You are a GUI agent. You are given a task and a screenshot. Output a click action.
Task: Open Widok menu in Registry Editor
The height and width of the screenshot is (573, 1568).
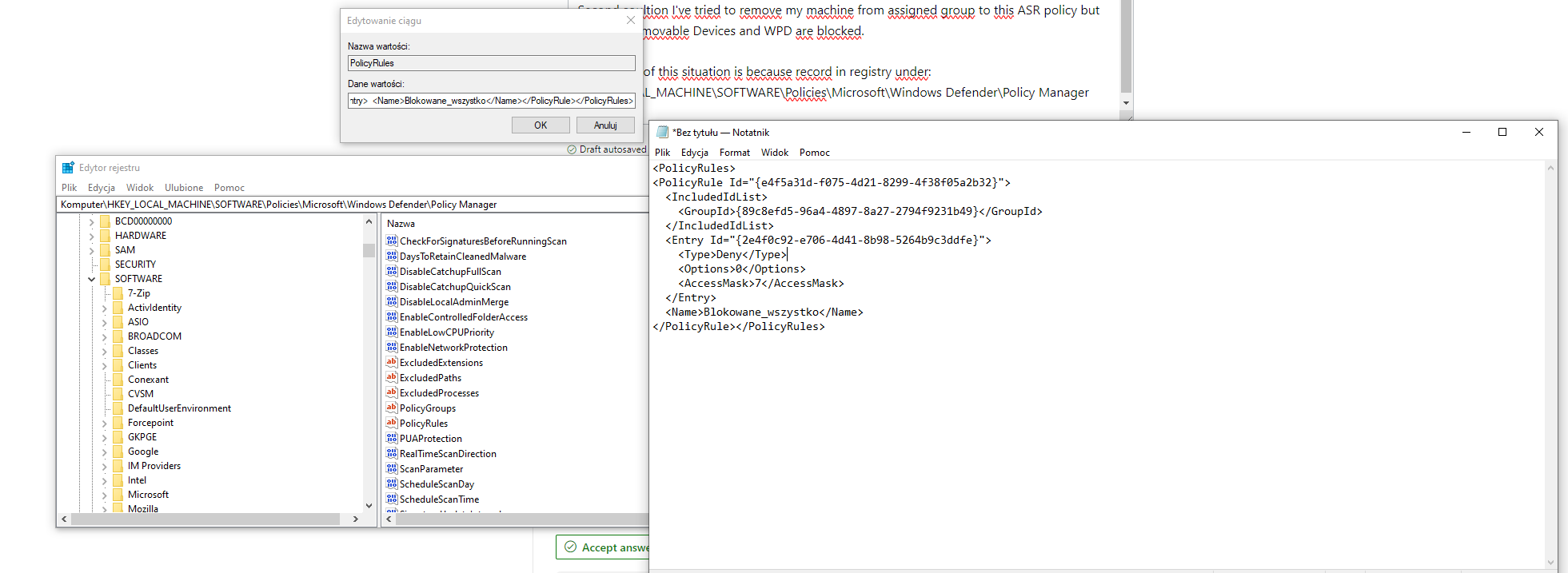click(140, 188)
